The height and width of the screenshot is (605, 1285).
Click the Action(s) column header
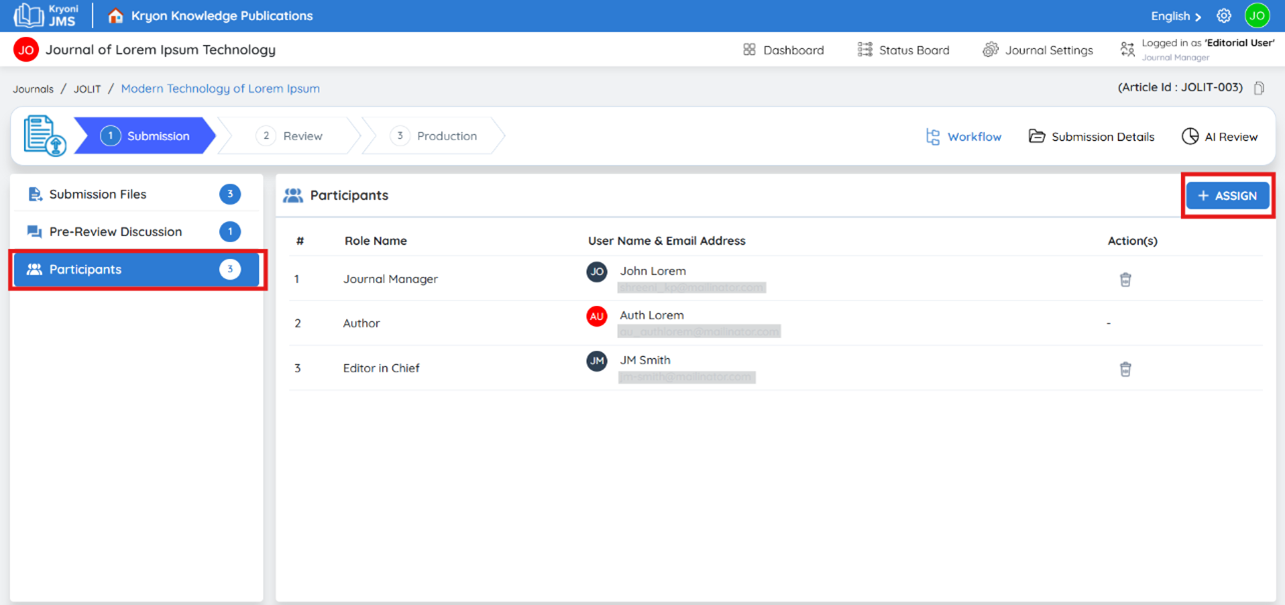pyautogui.click(x=1133, y=241)
